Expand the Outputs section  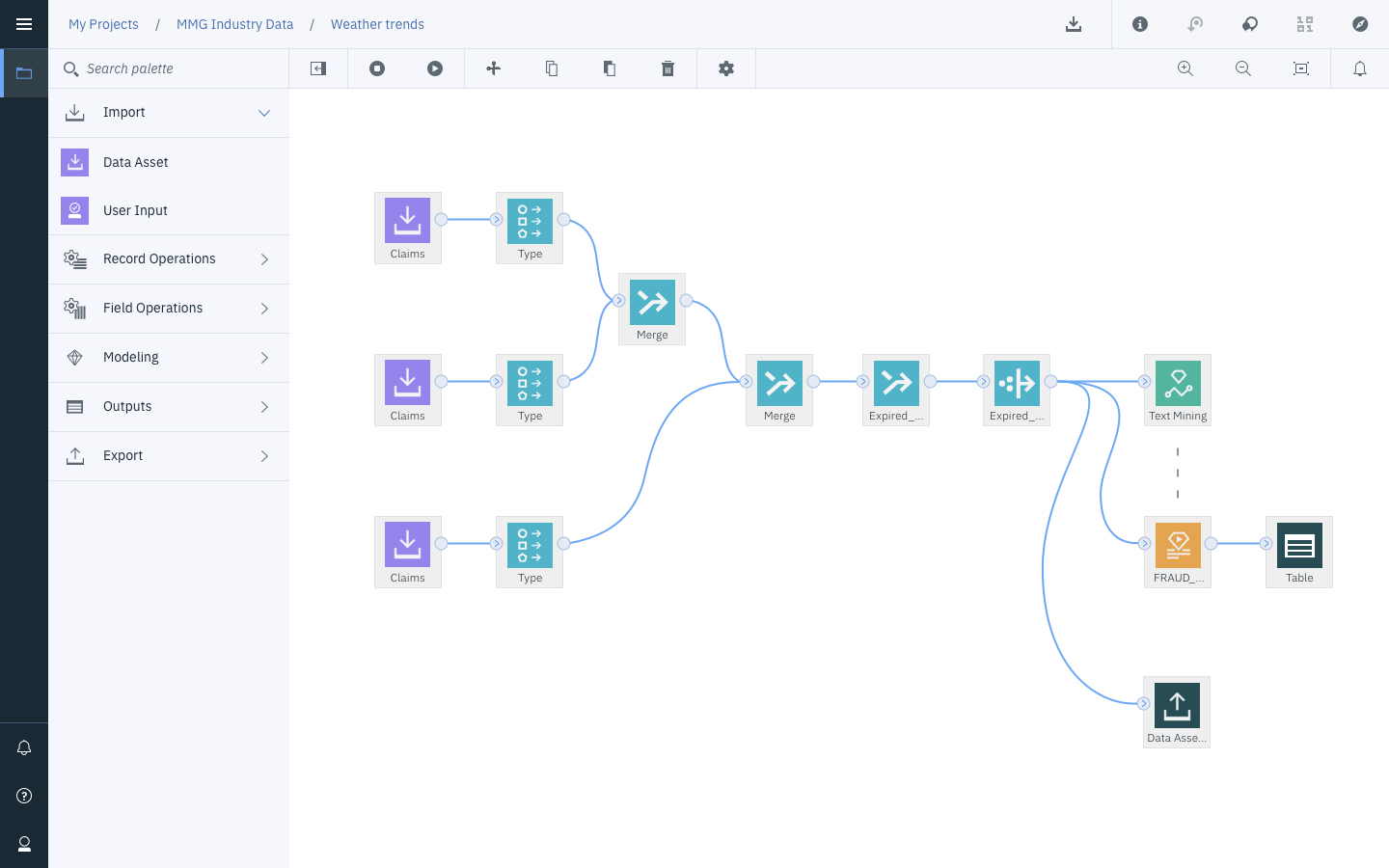pyautogui.click(x=169, y=407)
